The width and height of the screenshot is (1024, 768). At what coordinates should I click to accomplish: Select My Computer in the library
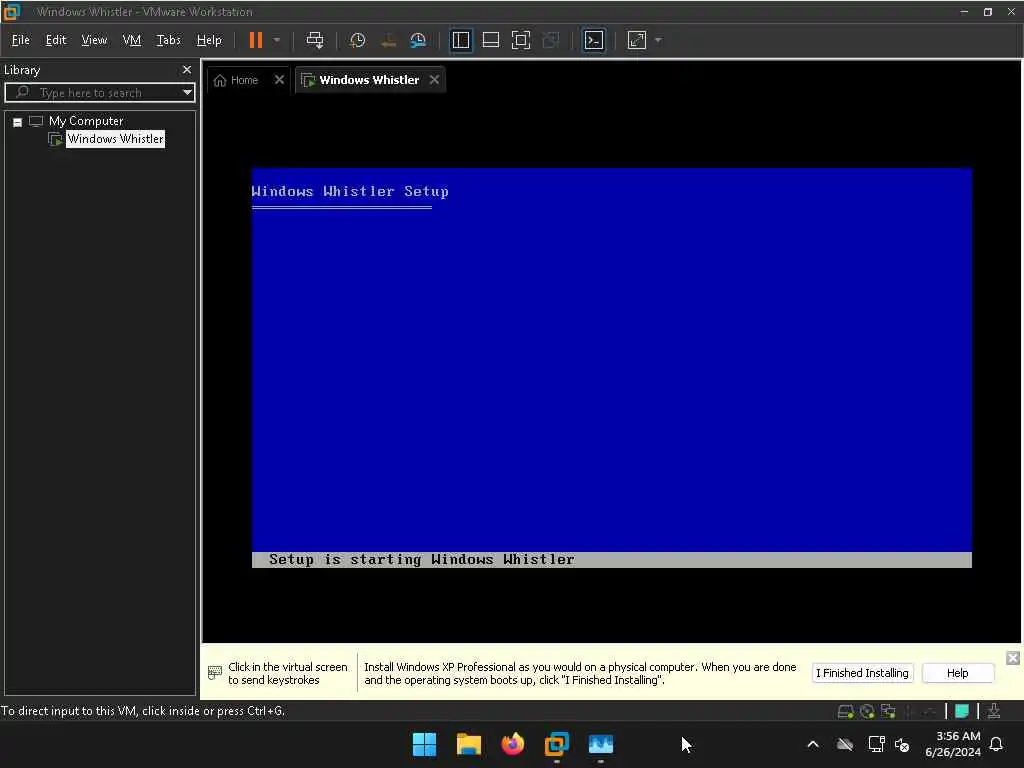click(x=86, y=121)
